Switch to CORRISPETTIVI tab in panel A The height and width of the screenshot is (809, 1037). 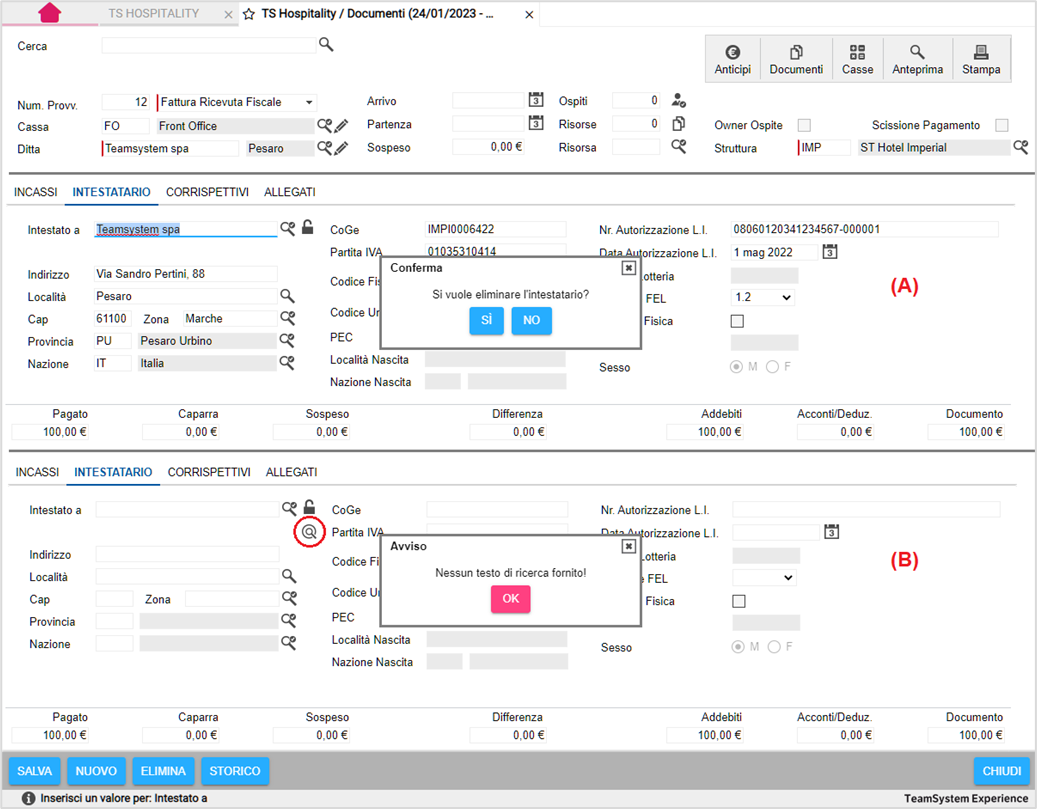click(x=207, y=192)
